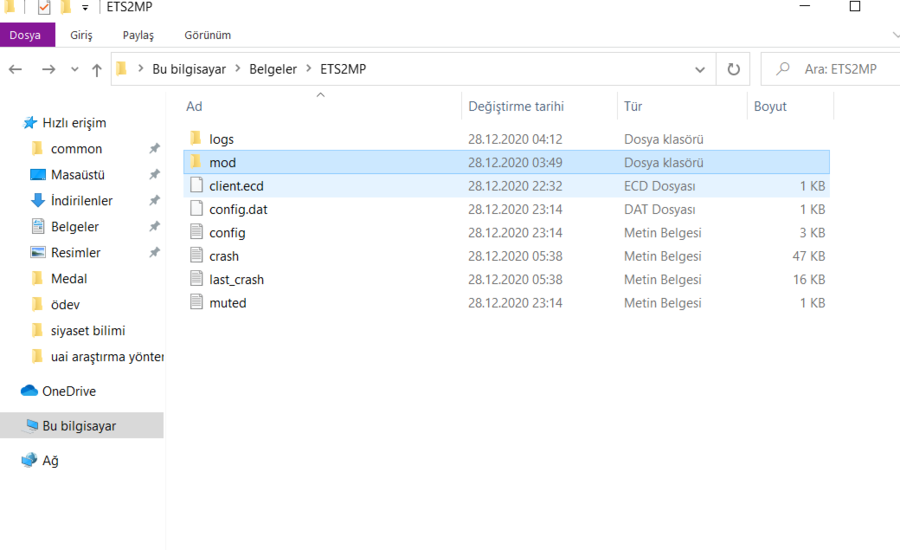Select the crash text file icon
This screenshot has width=900, height=550.
[196, 255]
